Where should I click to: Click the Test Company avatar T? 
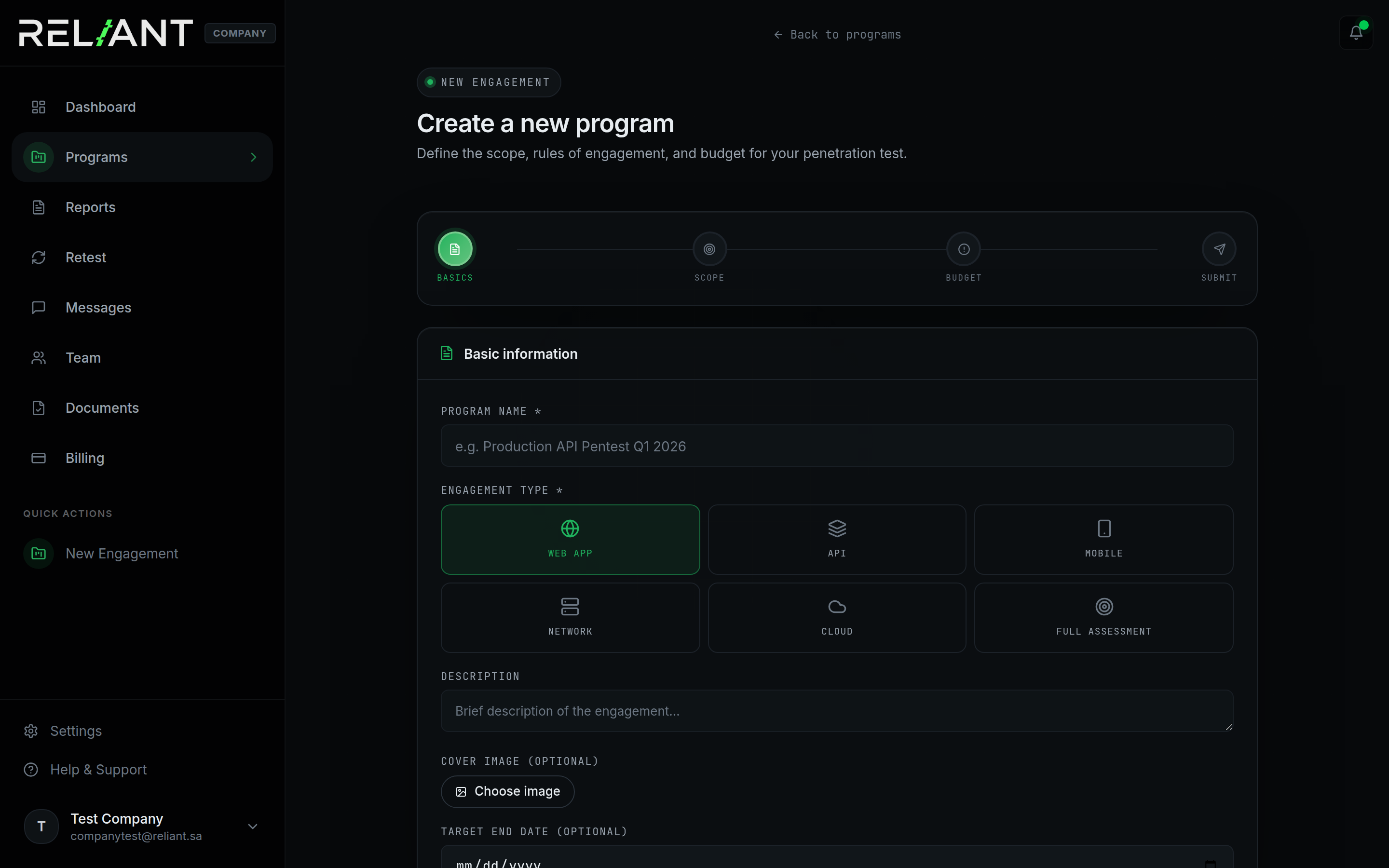click(41, 826)
